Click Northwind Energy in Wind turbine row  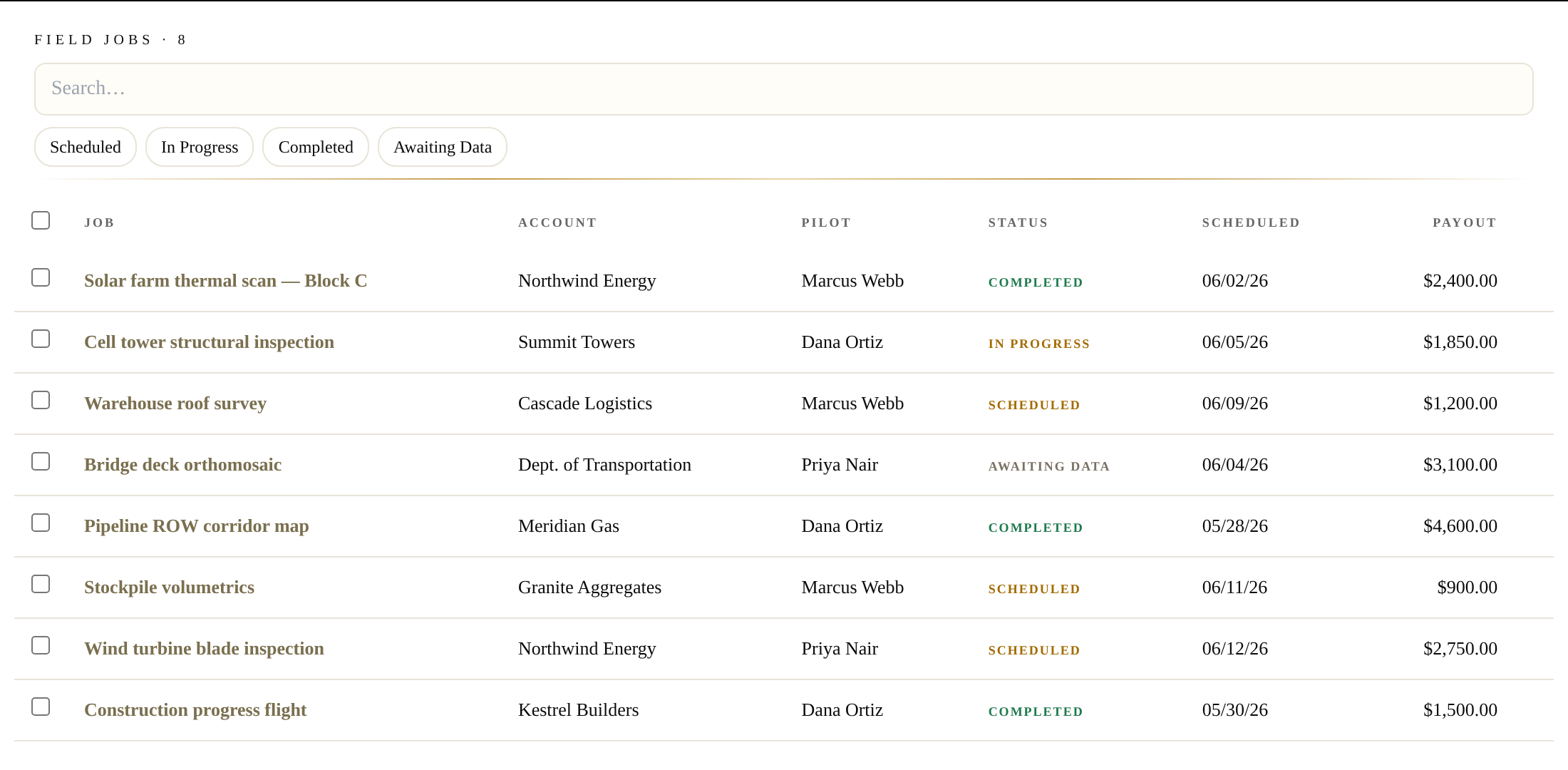pos(587,649)
